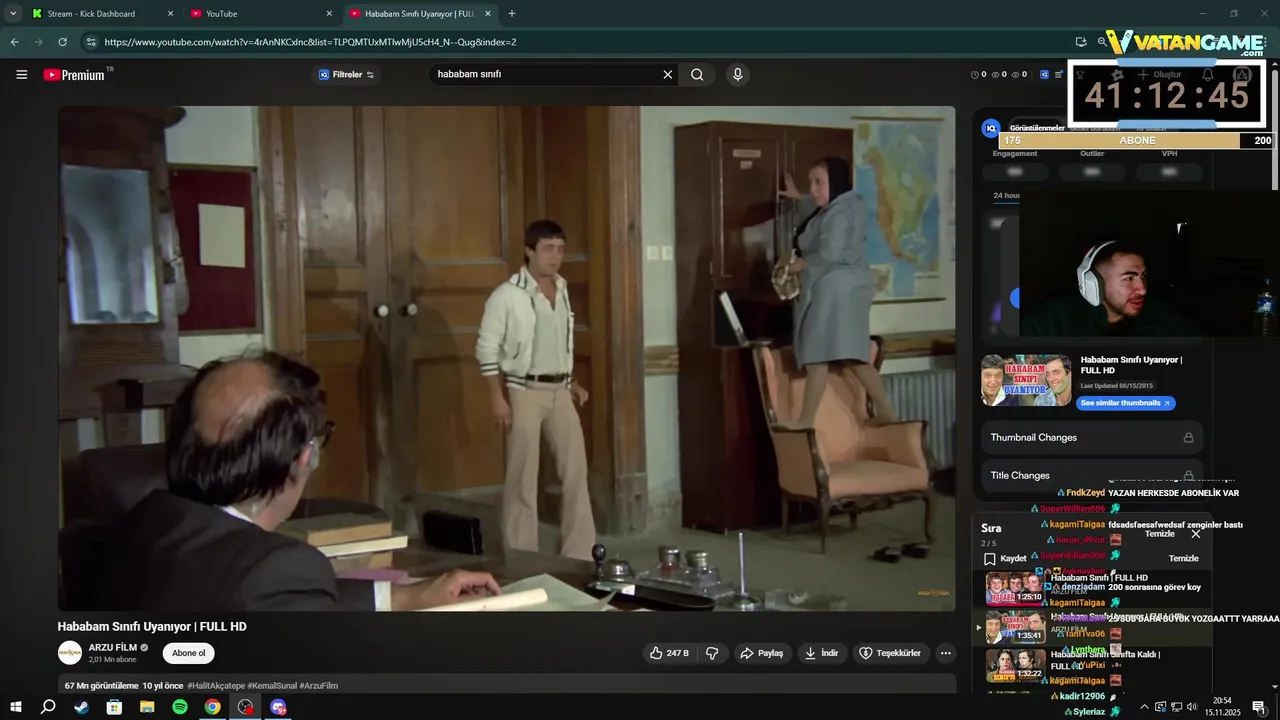Dislike the video with thumbs-down
Viewport: 1280px width, 720px height.
[712, 653]
